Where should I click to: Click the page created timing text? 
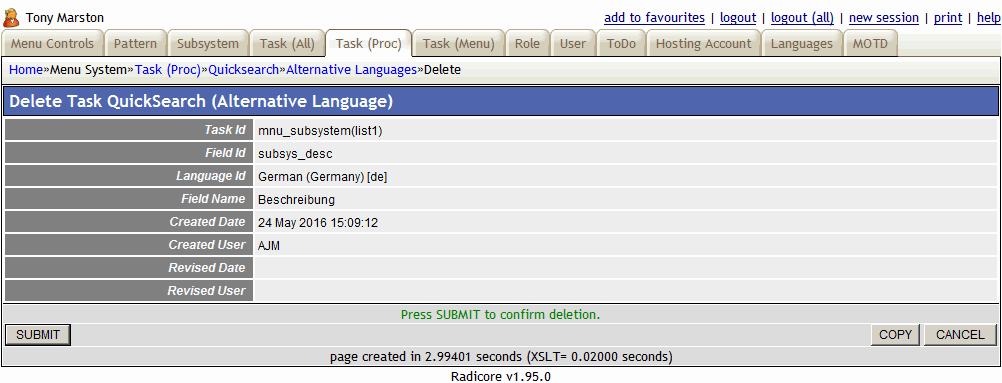point(500,356)
